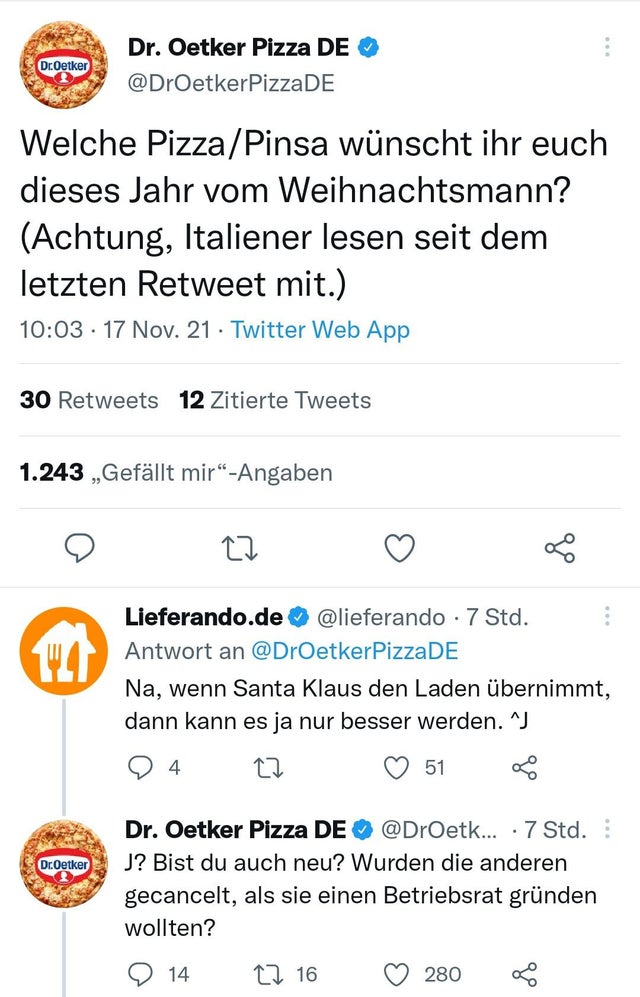Open reply icon on Lieferando's tweet
Viewport: 640px width, 997px height.
(x=141, y=768)
